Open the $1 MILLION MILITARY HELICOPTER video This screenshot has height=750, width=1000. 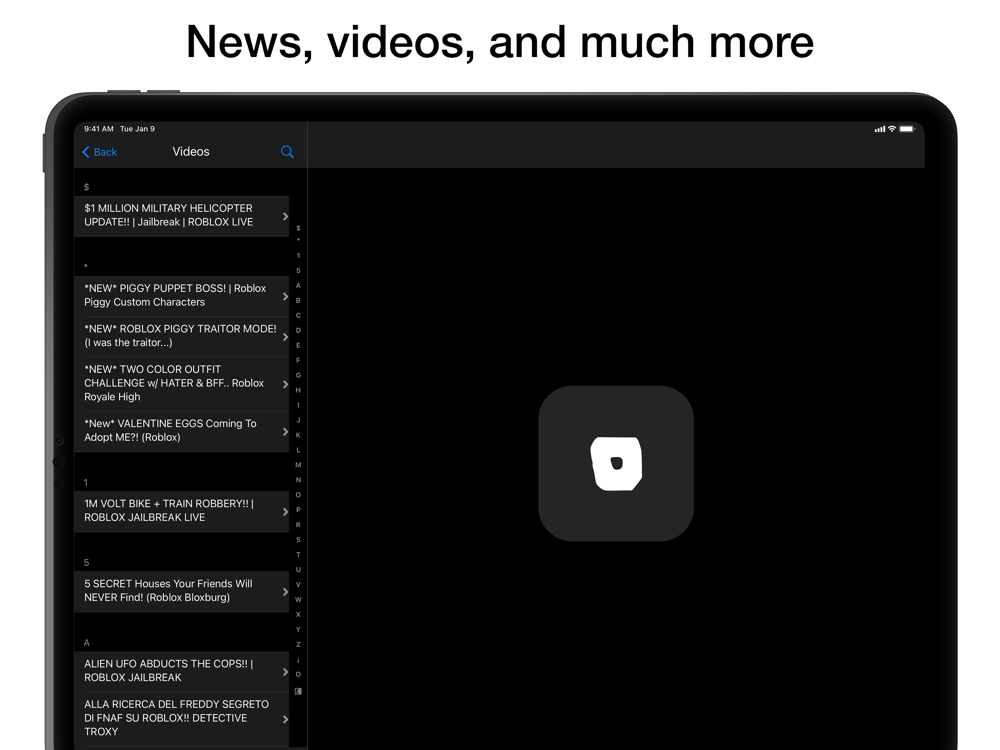182,216
